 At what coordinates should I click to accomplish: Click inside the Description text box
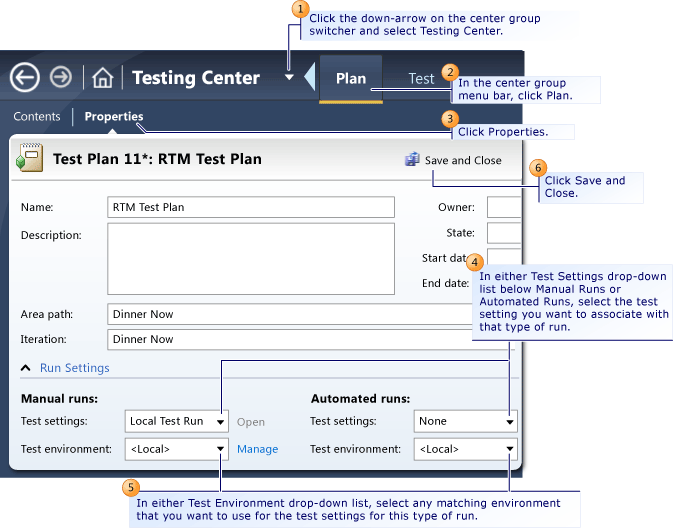click(x=251, y=259)
